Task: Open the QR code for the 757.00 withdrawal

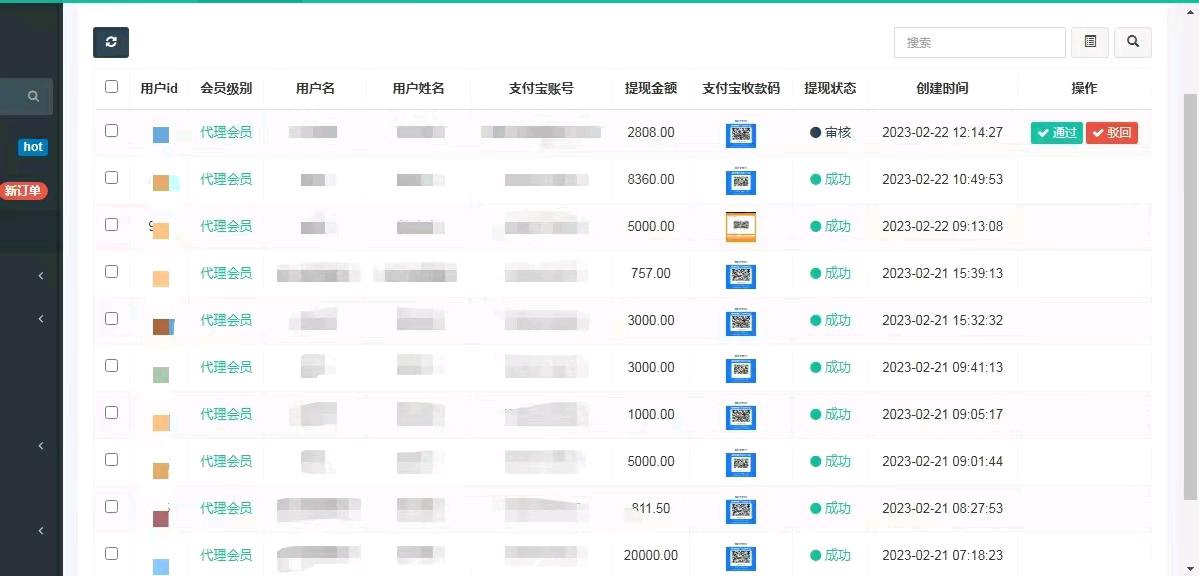Action: pyautogui.click(x=740, y=274)
